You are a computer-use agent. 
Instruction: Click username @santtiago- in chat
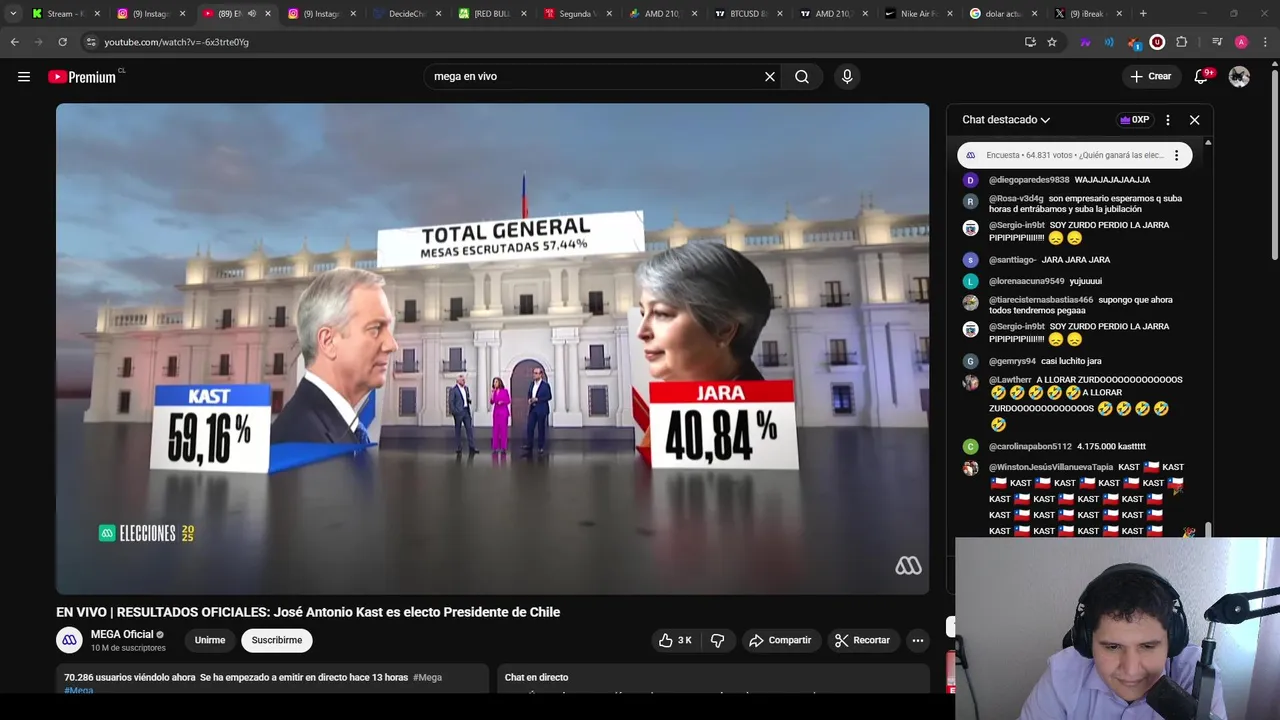tap(1012, 260)
